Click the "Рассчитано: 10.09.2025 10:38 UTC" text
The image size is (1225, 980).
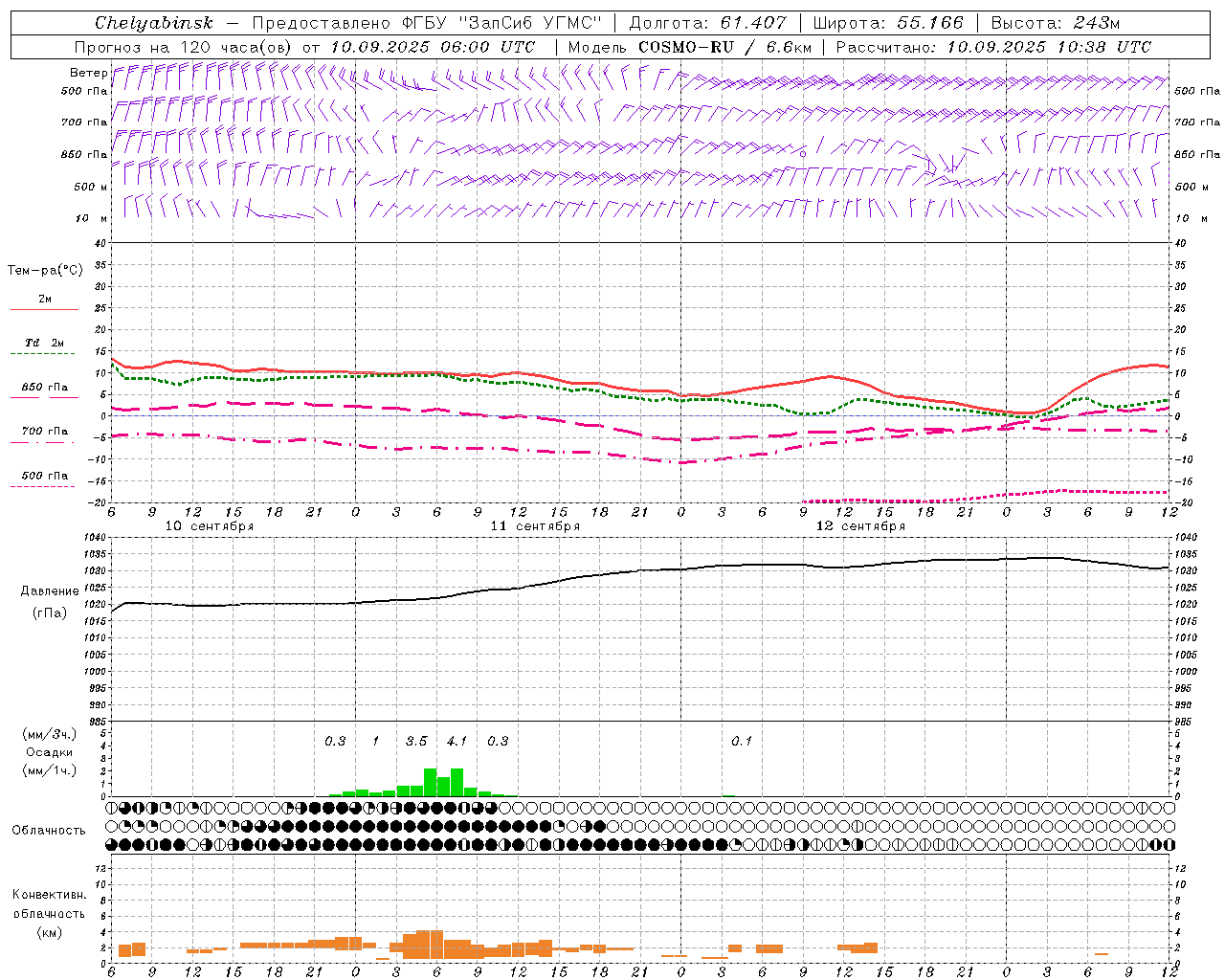(993, 47)
